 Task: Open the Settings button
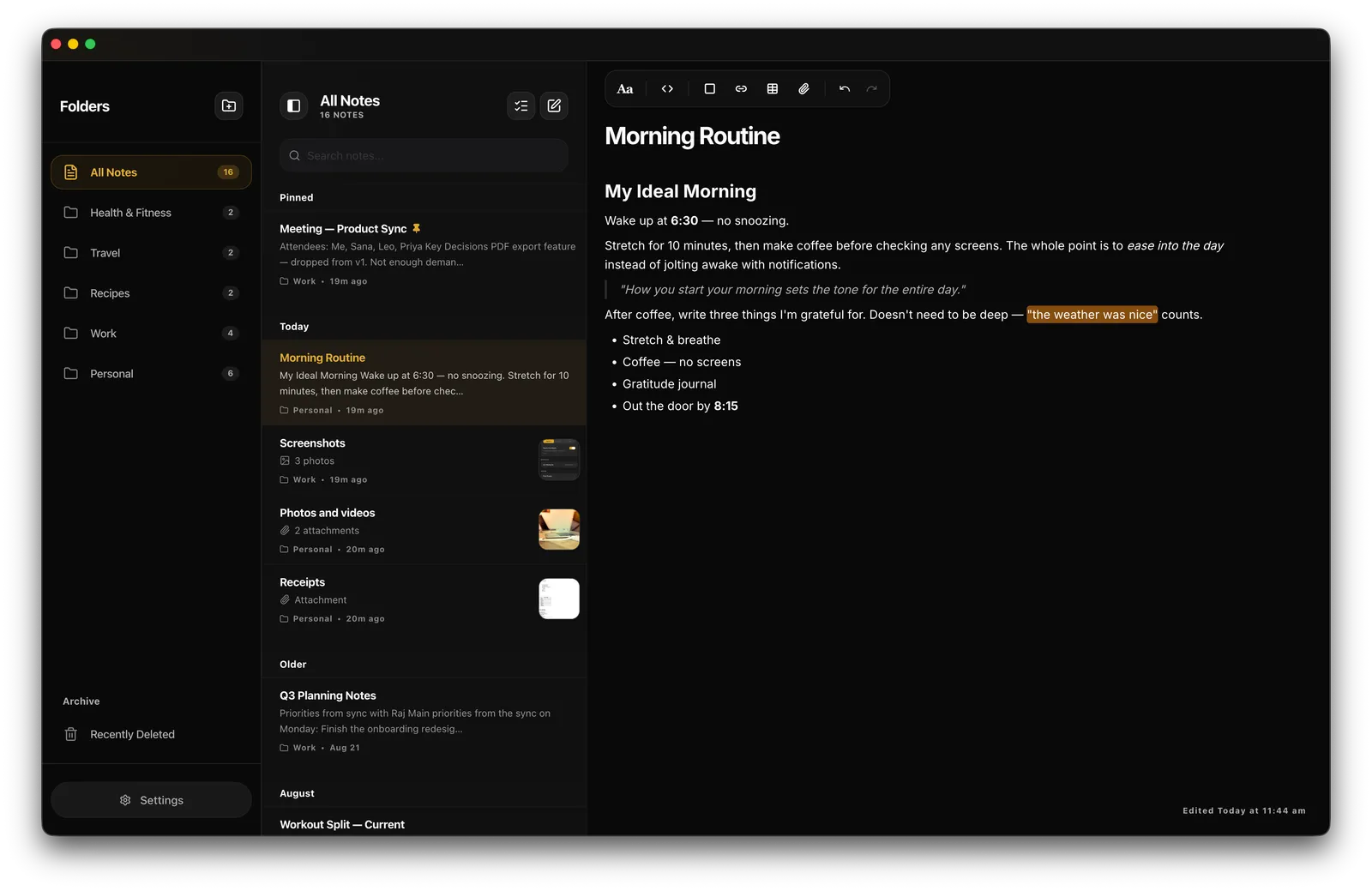151,800
